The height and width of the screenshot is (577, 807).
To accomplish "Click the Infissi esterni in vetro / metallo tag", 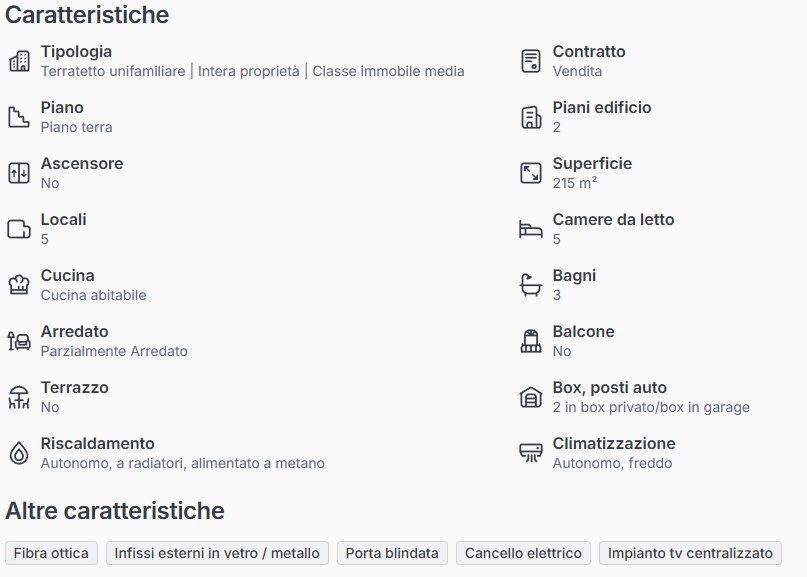I will (x=217, y=553).
